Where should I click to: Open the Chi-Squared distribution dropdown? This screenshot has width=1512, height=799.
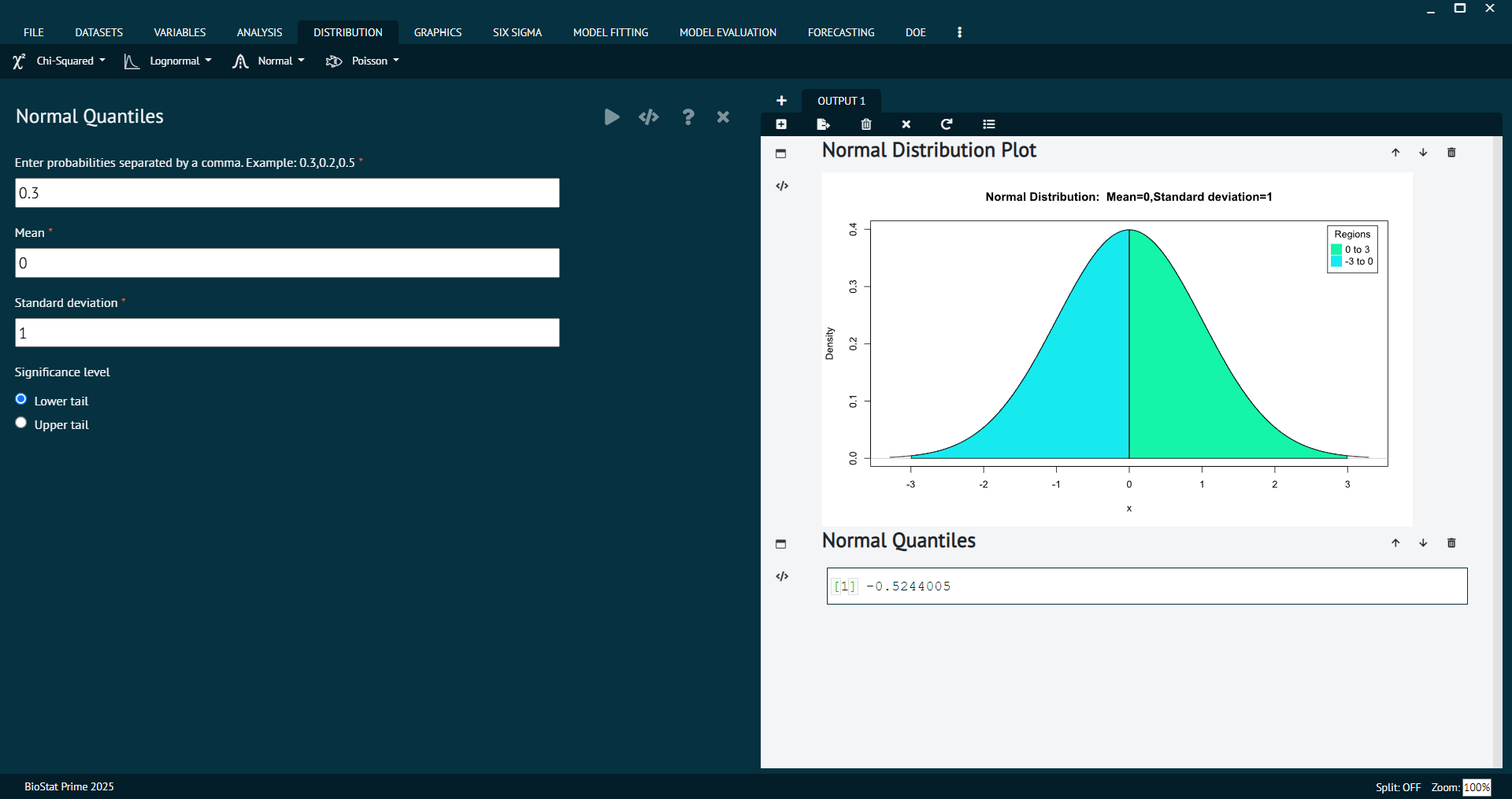point(59,61)
